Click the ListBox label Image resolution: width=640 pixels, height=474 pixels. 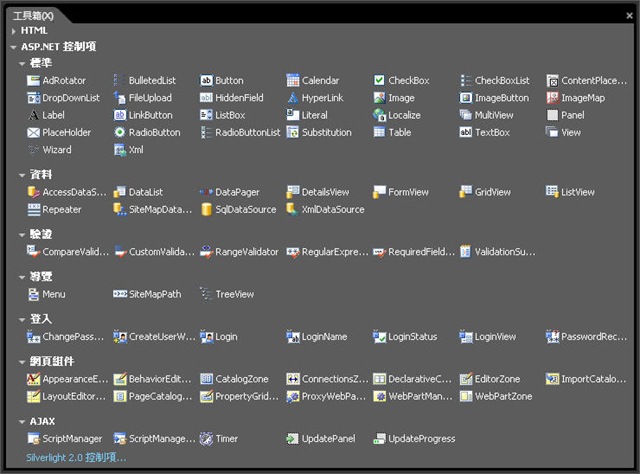[x=230, y=115]
